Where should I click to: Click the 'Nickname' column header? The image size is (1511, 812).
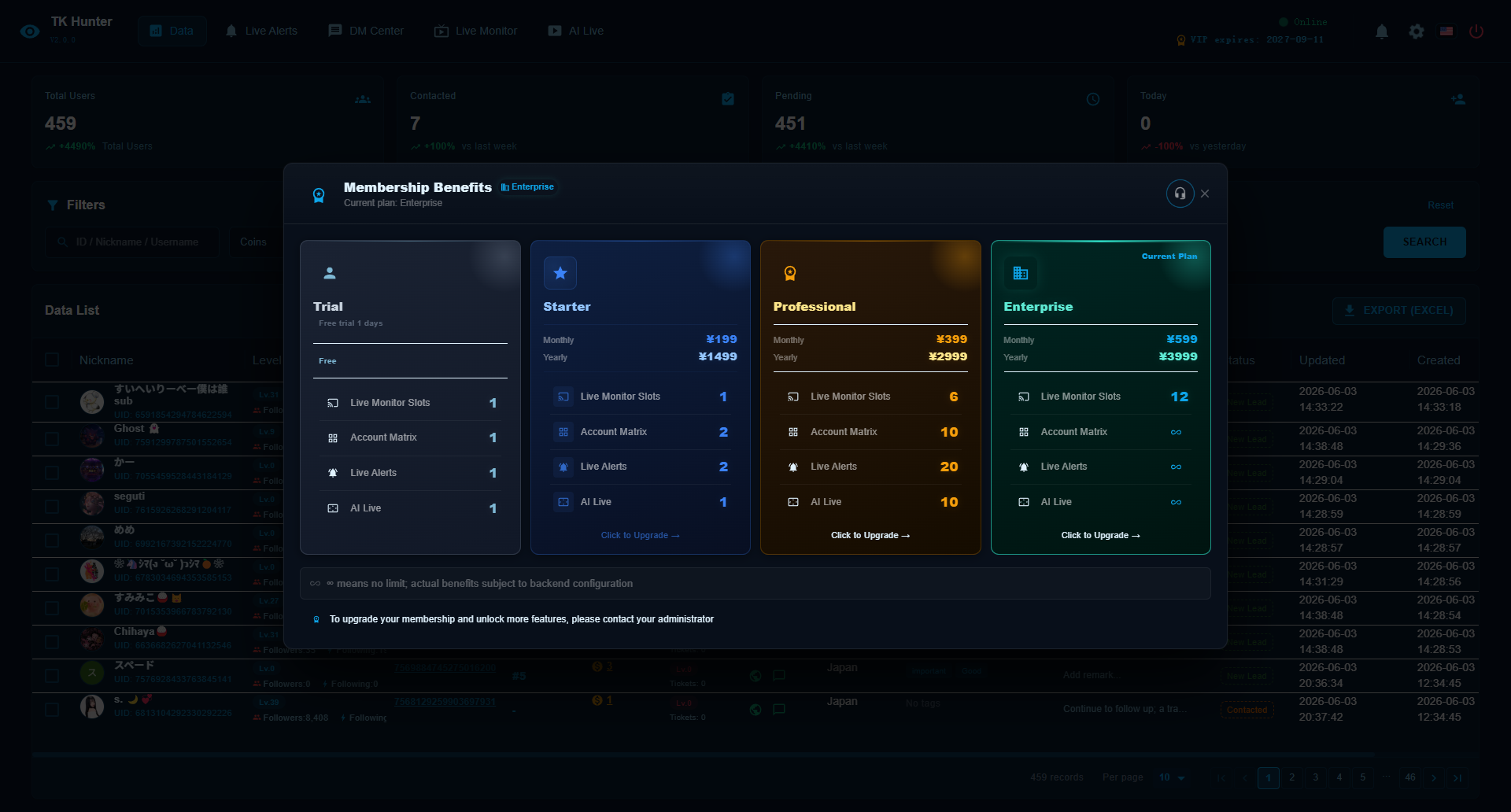[x=106, y=360]
